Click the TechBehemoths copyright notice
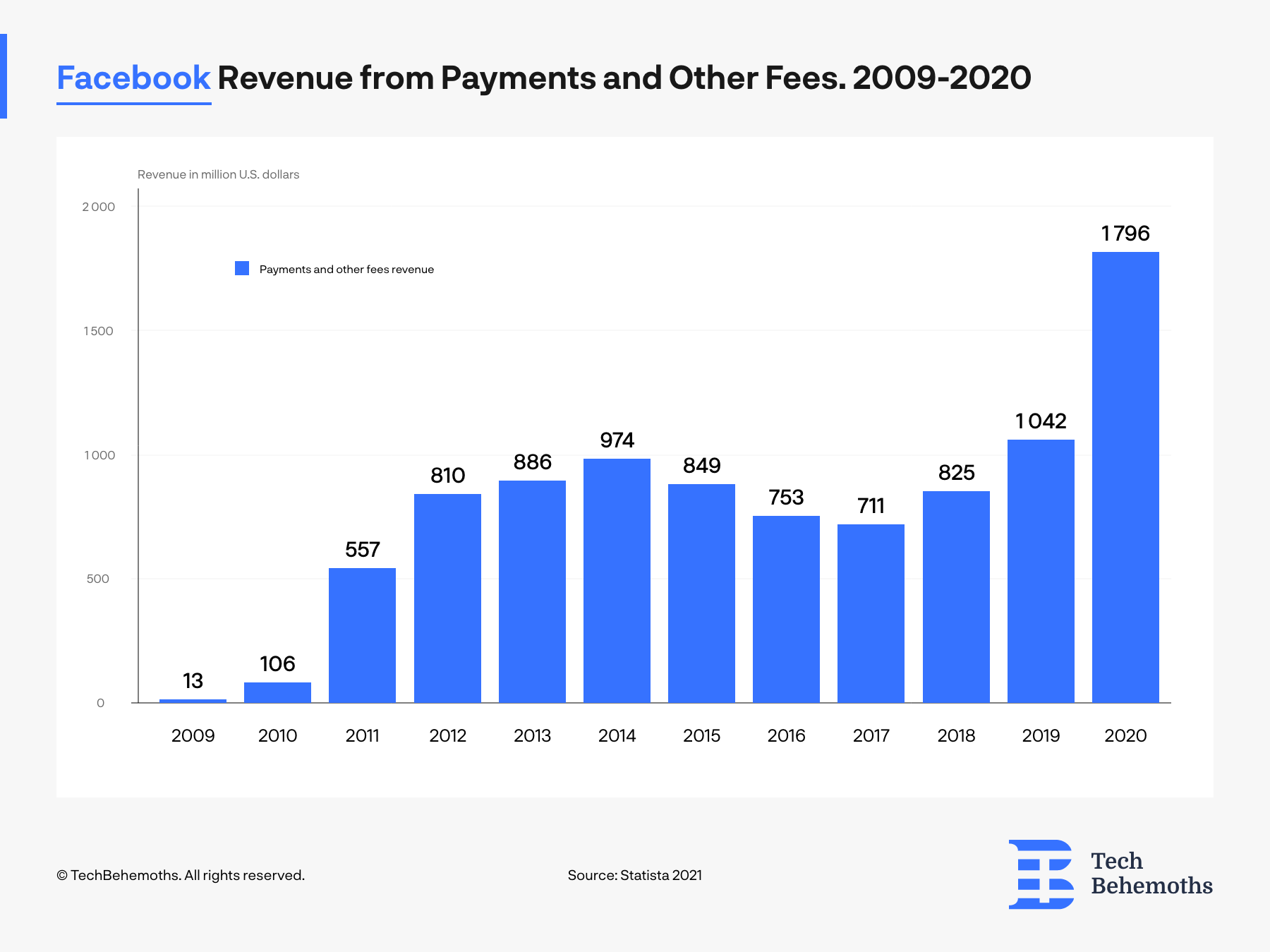The image size is (1270, 952). (181, 875)
